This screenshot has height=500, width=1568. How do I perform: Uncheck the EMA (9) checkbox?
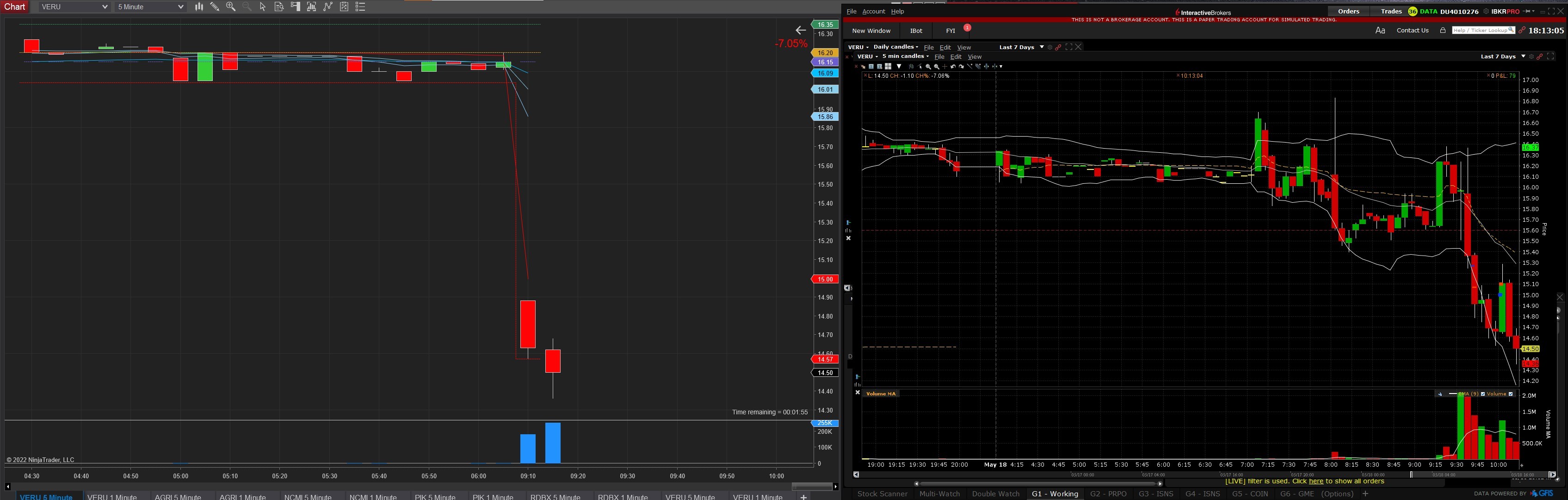point(1483,394)
